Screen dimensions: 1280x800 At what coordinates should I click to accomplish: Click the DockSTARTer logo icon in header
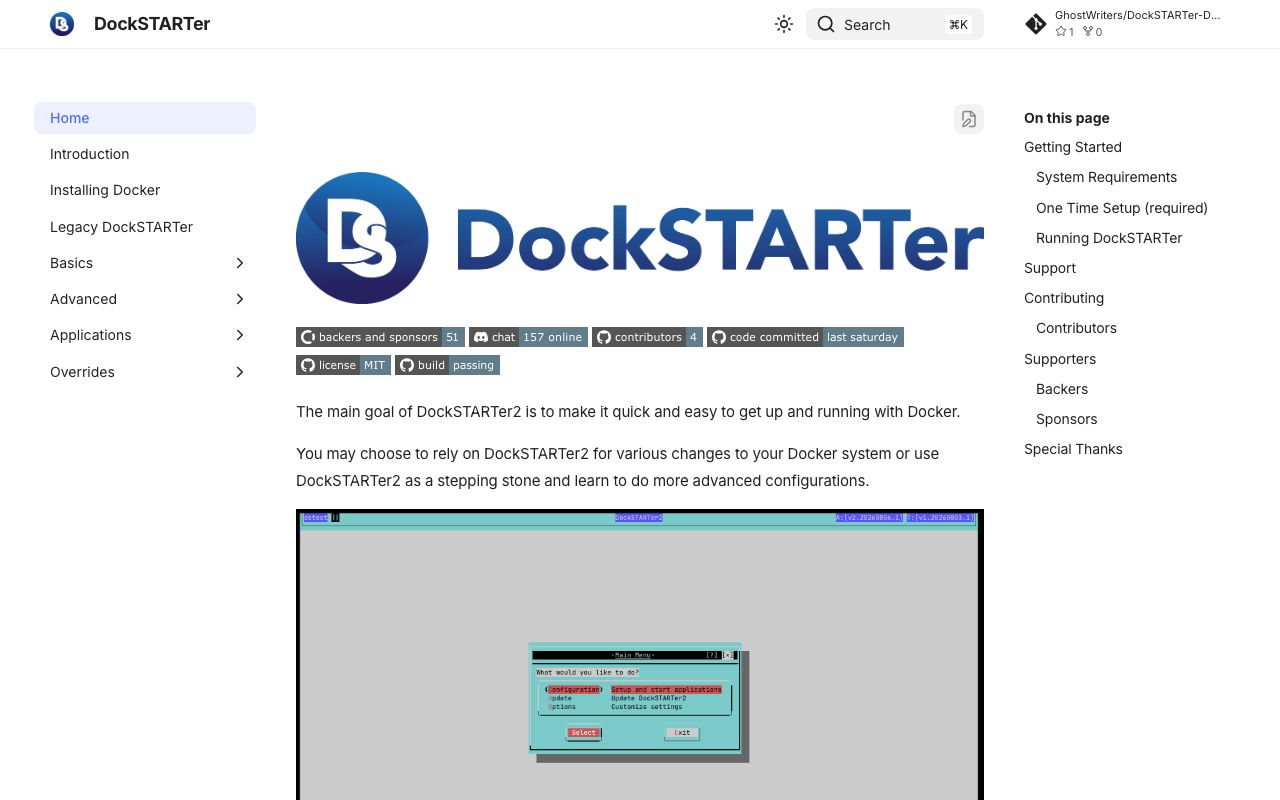pos(62,24)
